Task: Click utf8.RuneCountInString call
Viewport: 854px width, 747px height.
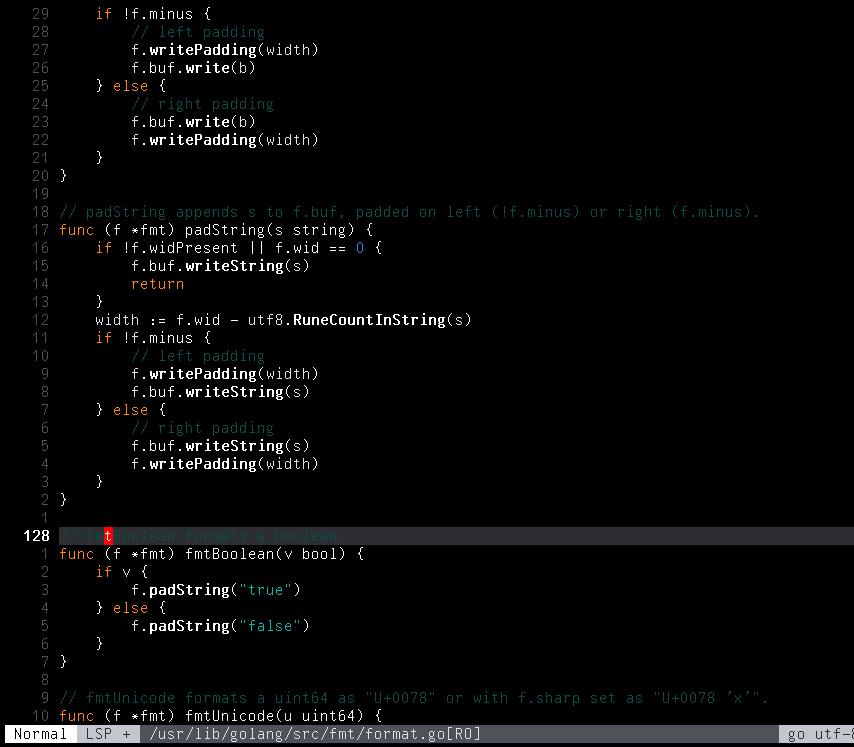Action: [x=359, y=320]
